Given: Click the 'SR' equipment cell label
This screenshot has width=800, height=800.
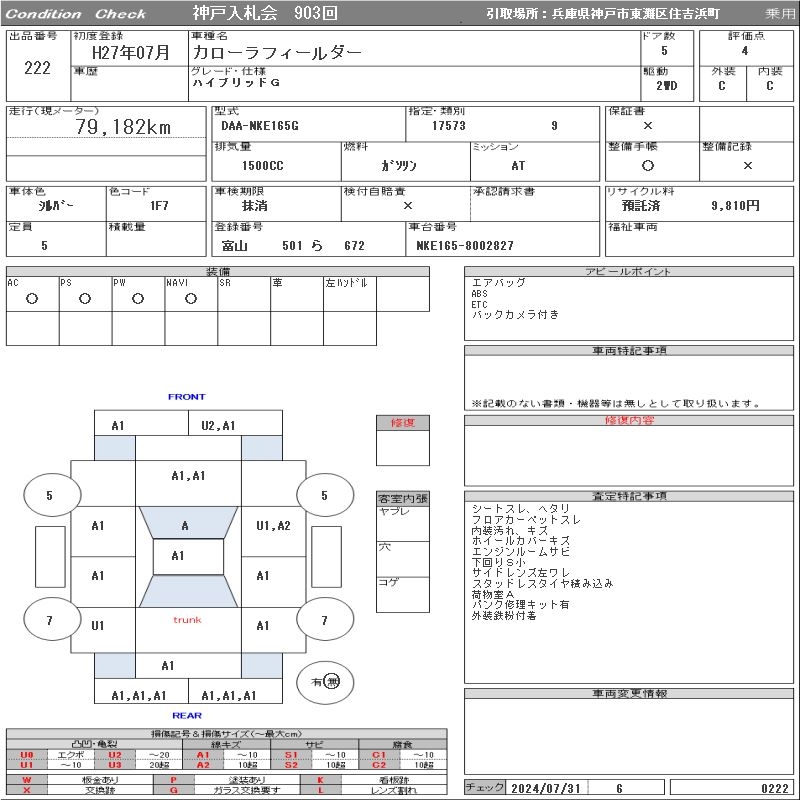Looking at the screenshot, I should [x=225, y=283].
